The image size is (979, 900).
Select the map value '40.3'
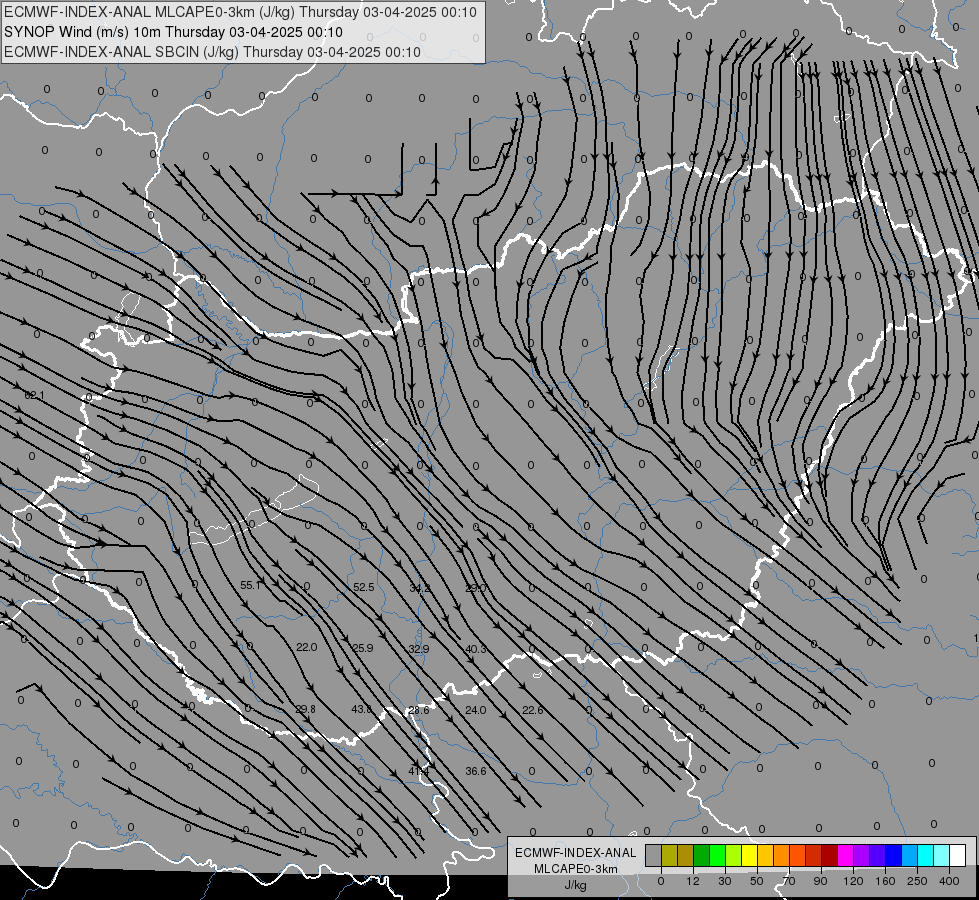point(476,650)
